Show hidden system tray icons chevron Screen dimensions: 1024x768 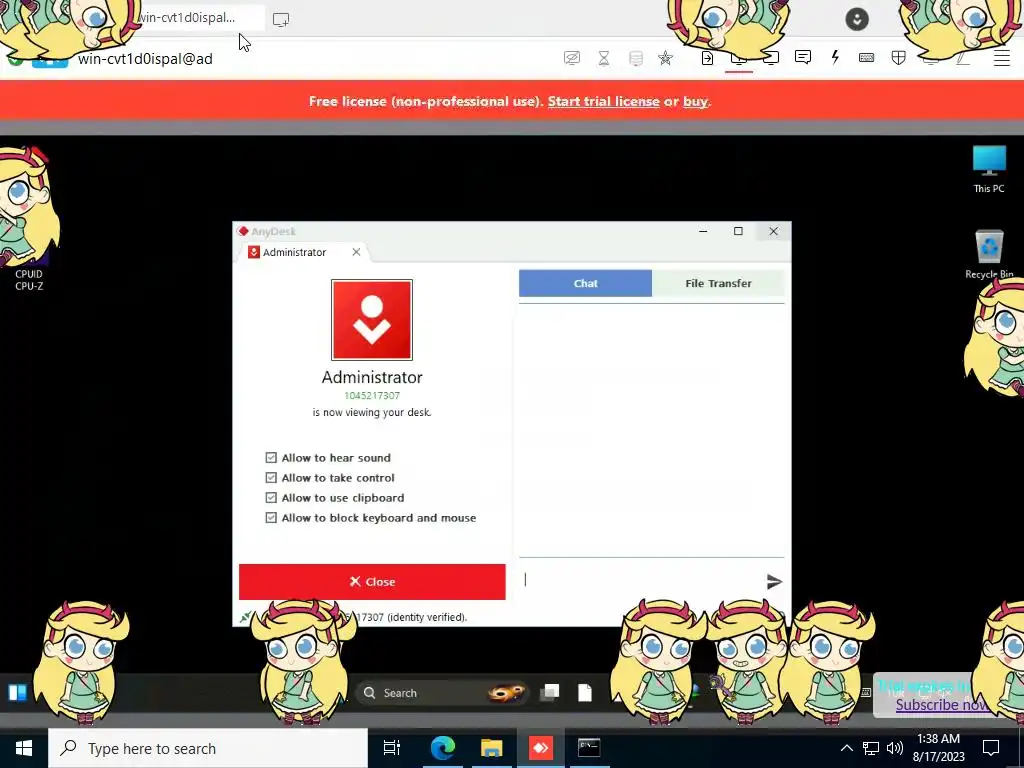(x=846, y=748)
